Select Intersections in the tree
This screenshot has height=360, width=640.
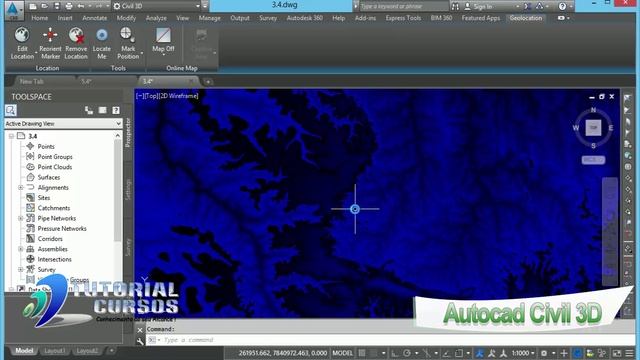pyautogui.click(x=54, y=259)
